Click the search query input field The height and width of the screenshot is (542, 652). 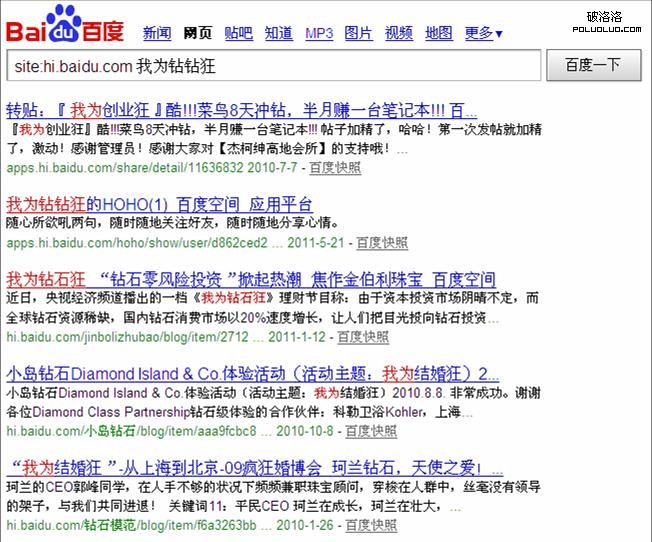[270, 67]
